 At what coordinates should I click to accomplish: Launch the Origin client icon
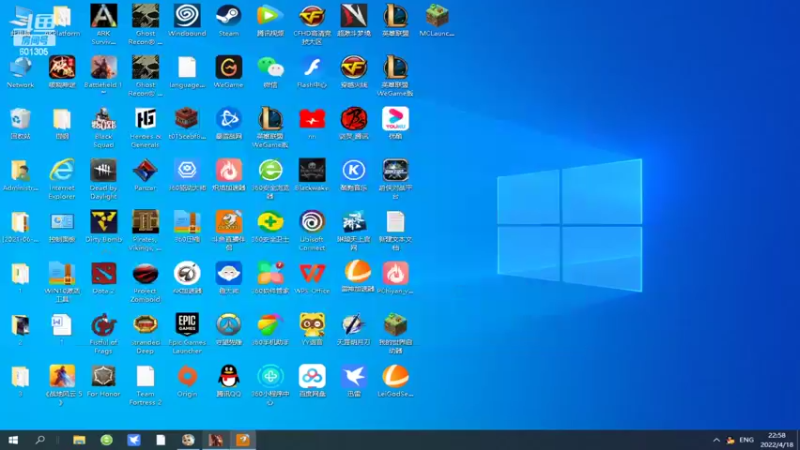pos(187,381)
